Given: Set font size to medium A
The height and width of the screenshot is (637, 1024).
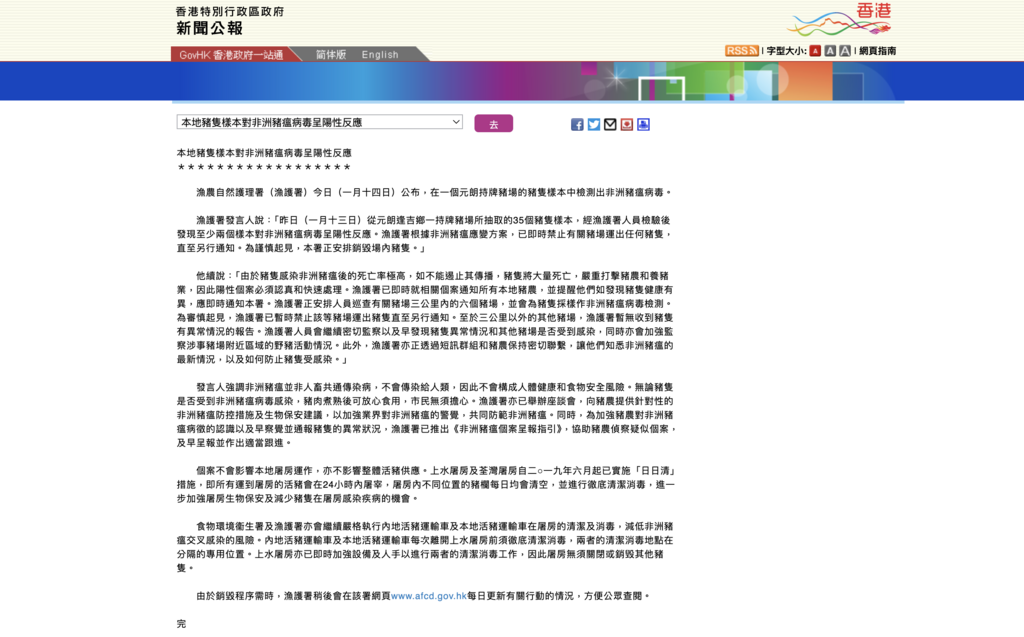Looking at the screenshot, I should coord(831,48).
